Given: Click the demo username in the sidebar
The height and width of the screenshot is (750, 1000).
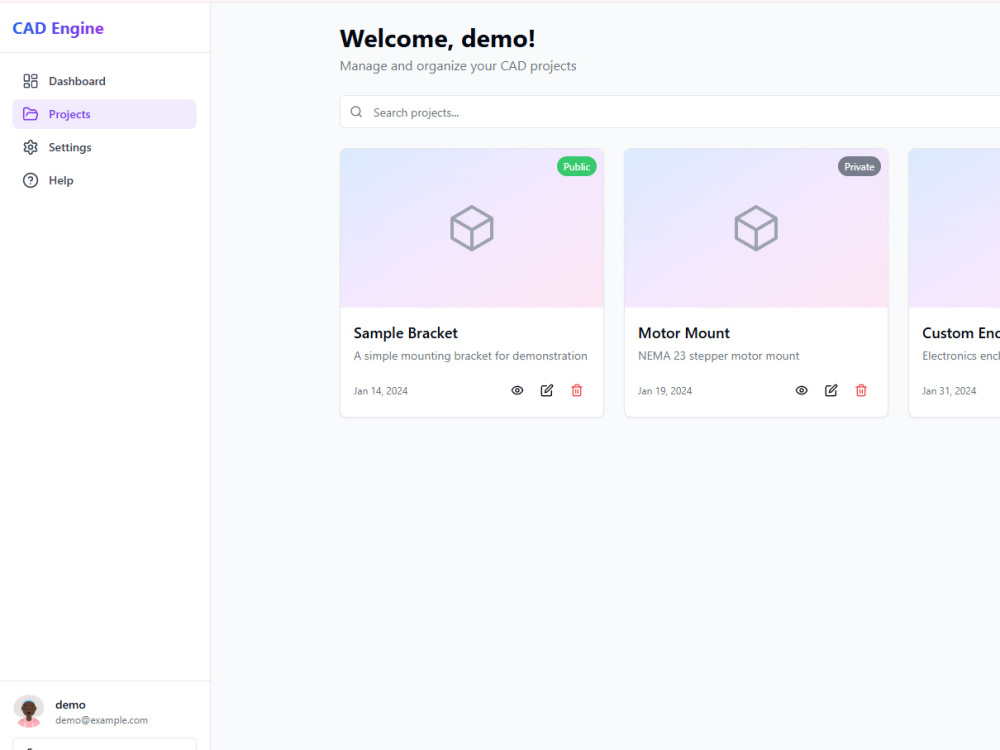Looking at the screenshot, I should pos(70,705).
